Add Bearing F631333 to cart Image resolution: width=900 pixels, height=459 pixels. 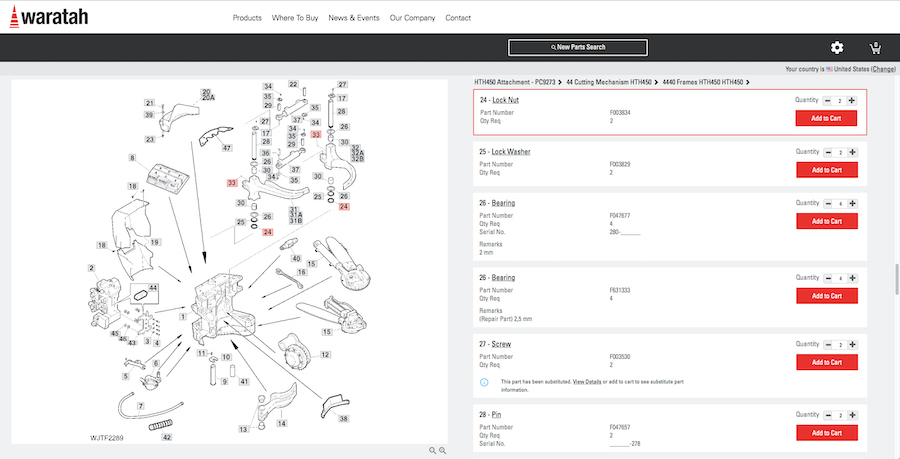[x=827, y=295]
